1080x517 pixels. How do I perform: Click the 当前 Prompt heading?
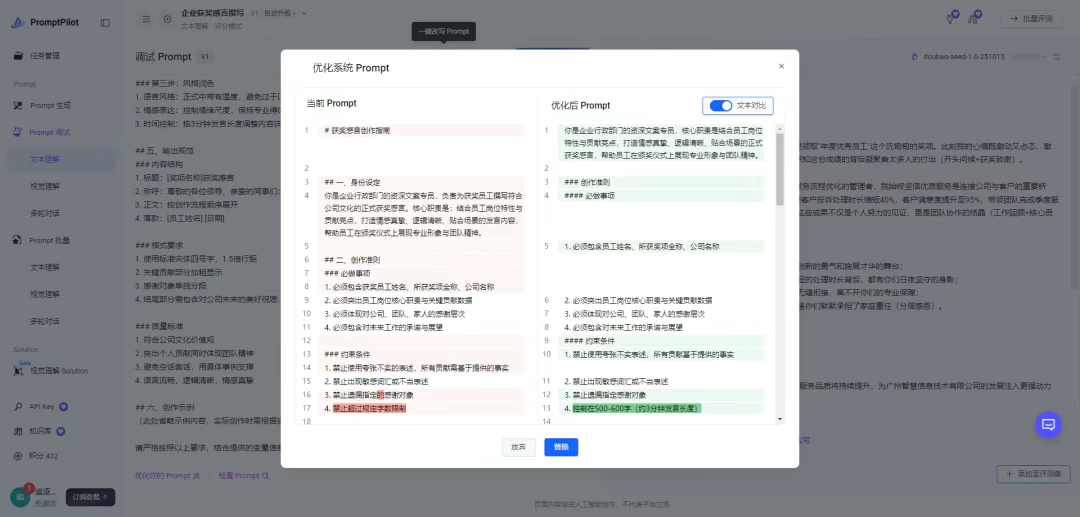click(331, 103)
